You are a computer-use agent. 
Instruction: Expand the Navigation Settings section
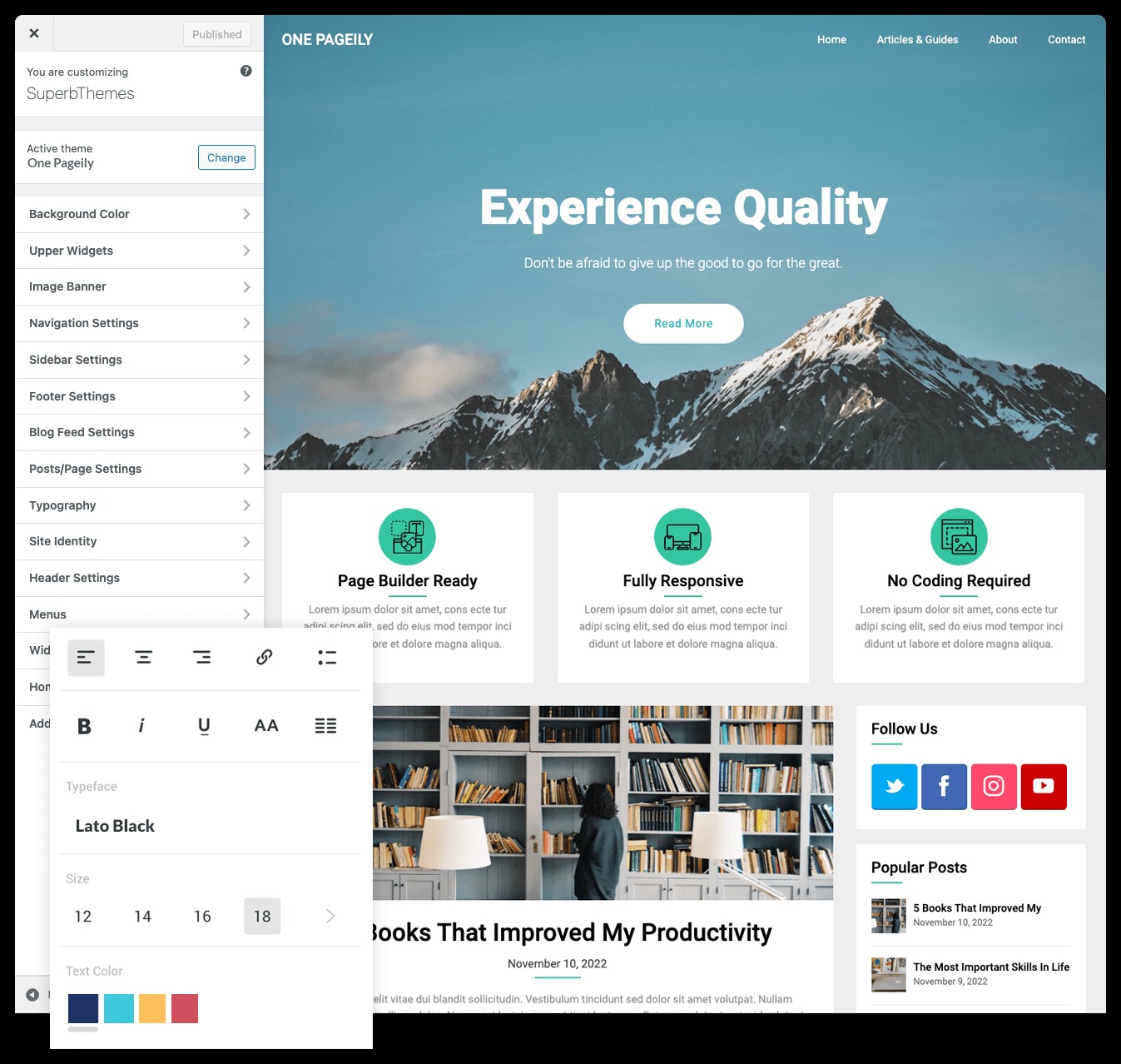[x=139, y=323]
